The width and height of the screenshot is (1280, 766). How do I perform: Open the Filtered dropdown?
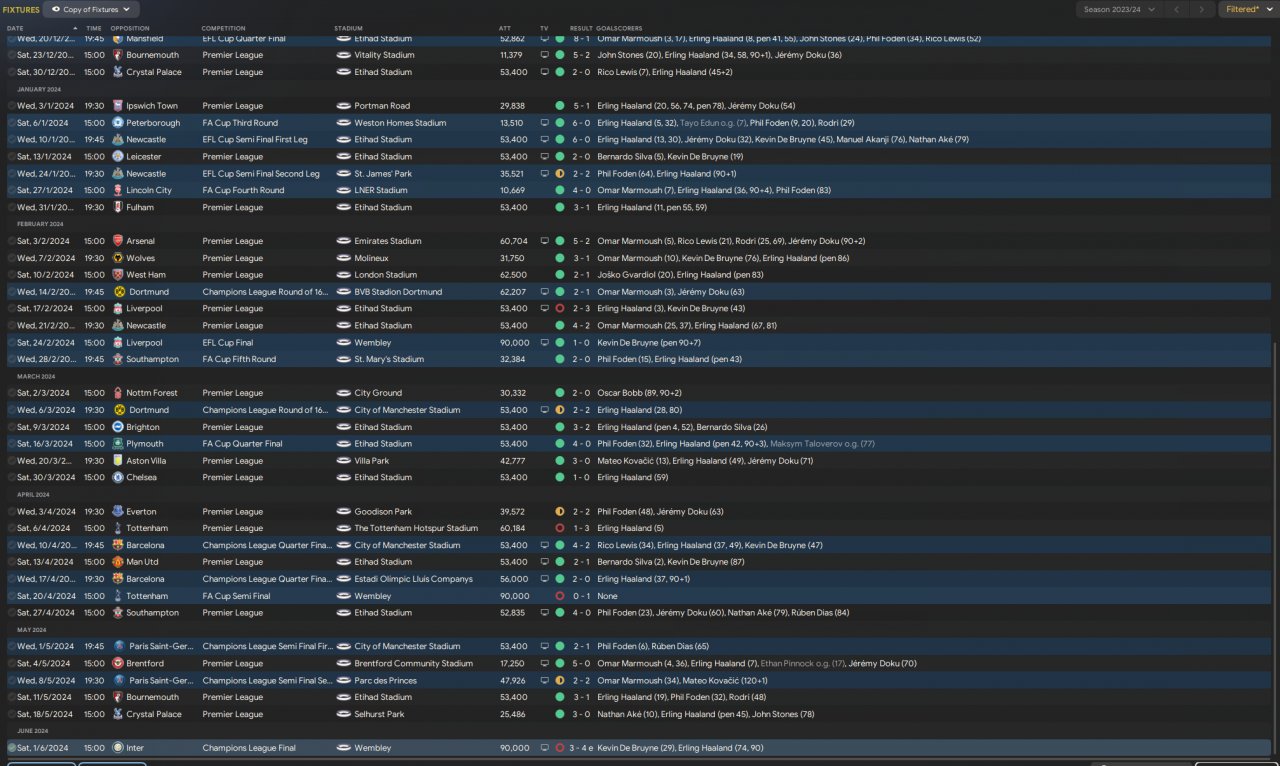click(x=1248, y=9)
